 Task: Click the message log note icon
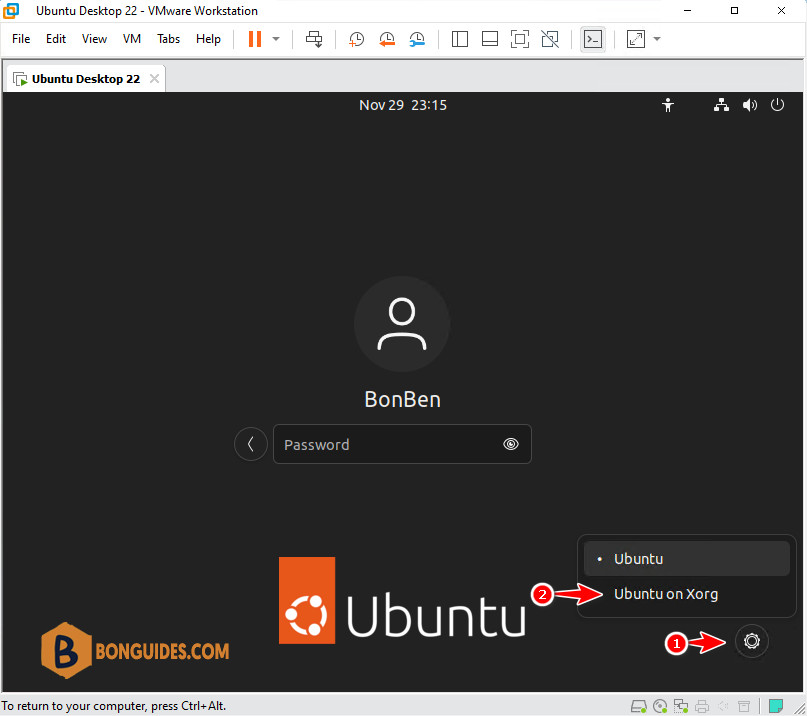coord(776,706)
